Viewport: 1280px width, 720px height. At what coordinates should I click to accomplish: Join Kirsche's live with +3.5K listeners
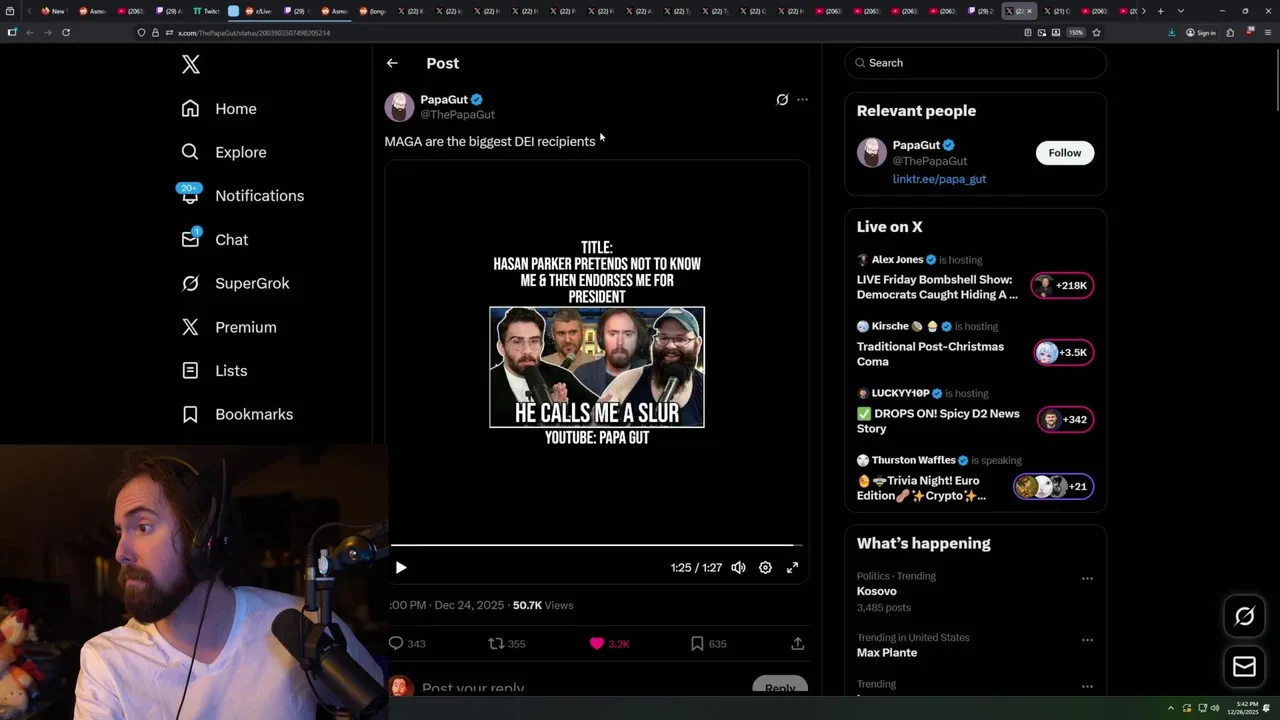(1063, 353)
